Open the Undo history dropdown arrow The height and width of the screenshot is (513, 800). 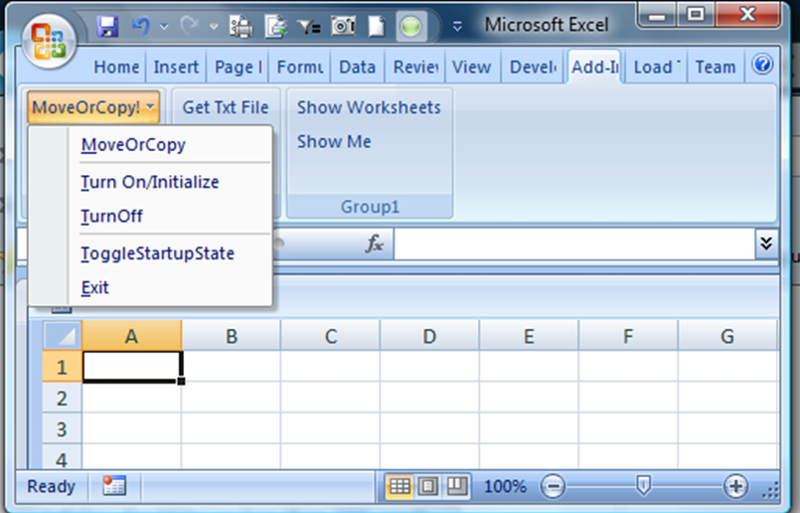pos(164,26)
